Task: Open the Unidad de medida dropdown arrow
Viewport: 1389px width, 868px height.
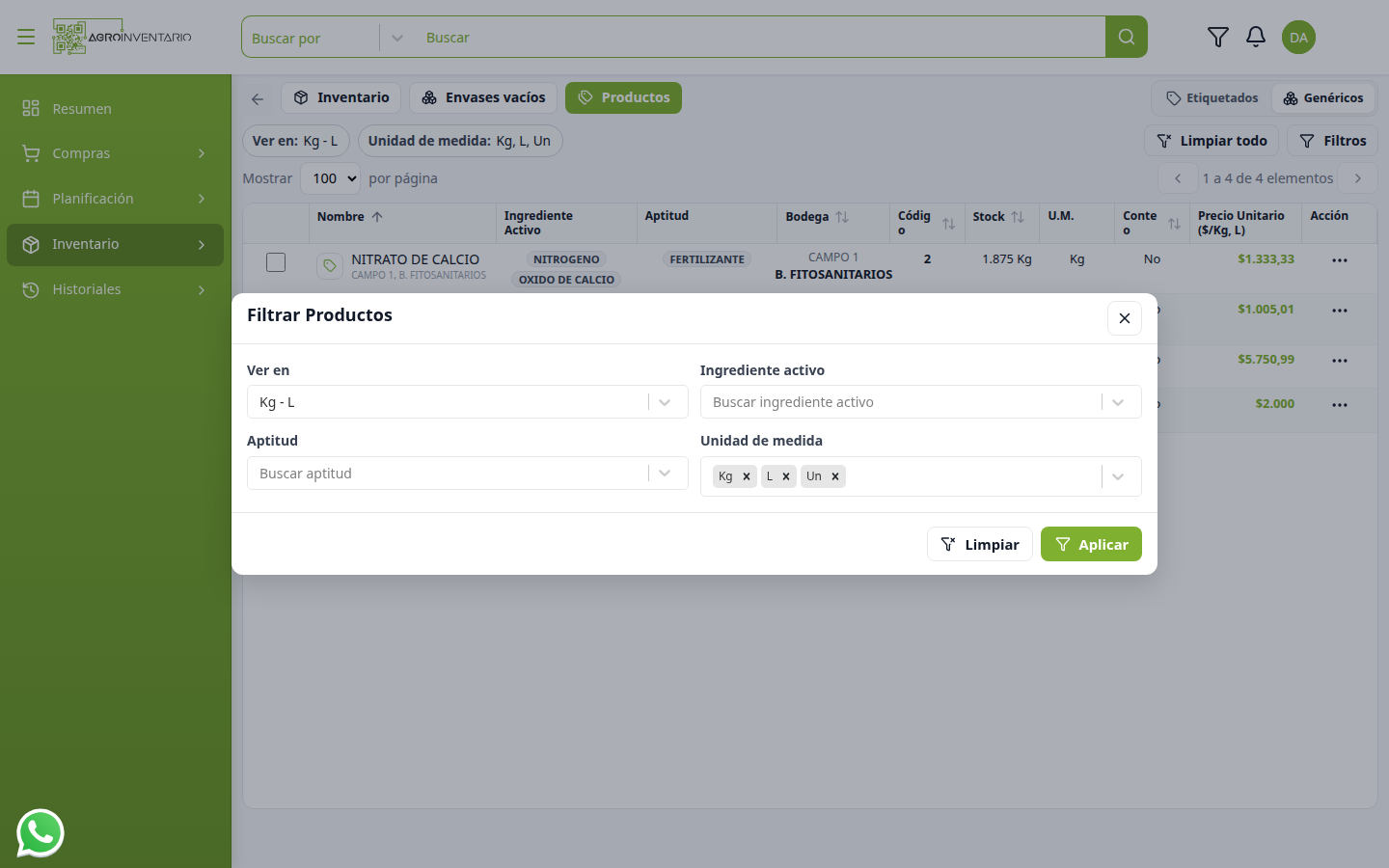Action: click(x=1118, y=476)
